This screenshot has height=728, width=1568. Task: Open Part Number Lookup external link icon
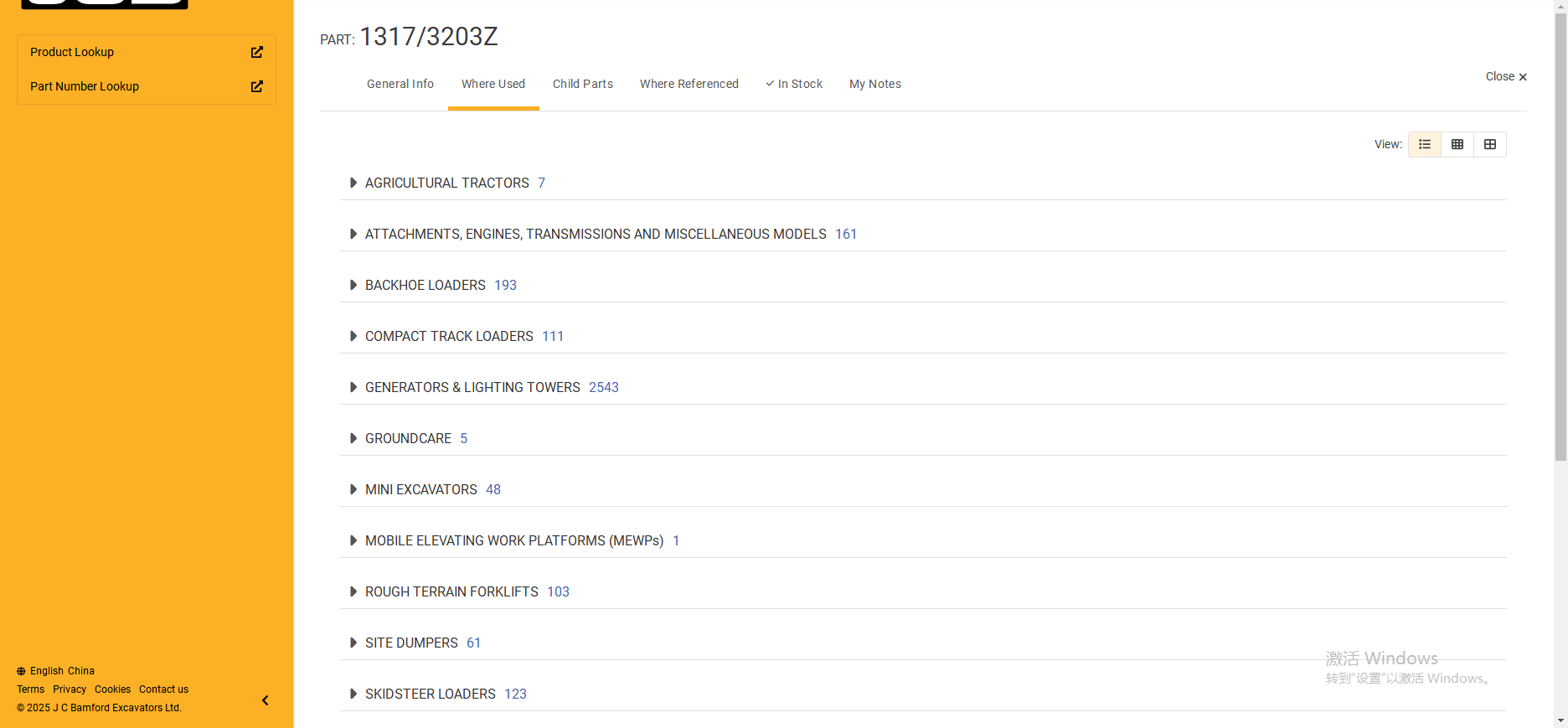point(257,86)
